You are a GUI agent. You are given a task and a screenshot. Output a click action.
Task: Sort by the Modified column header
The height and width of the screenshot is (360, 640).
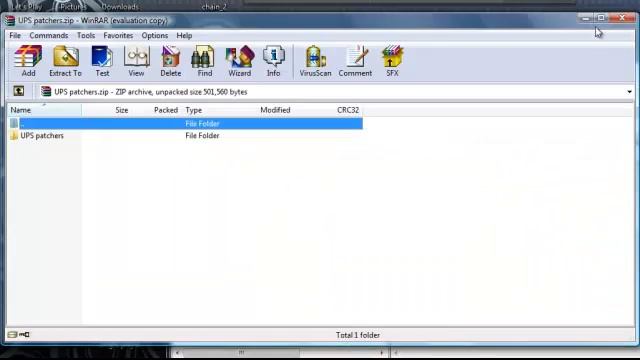(275, 110)
